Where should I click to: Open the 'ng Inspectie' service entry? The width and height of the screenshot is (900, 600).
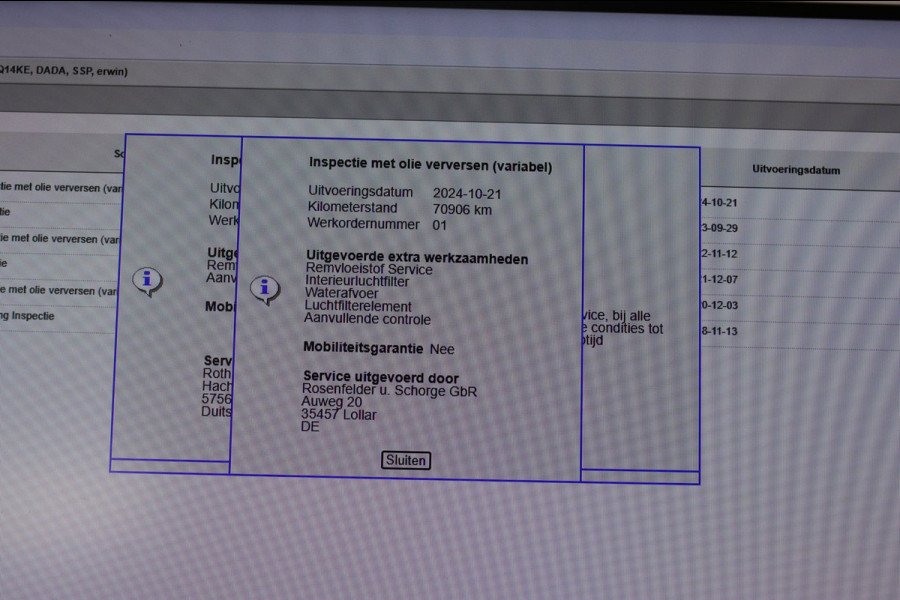[28, 316]
